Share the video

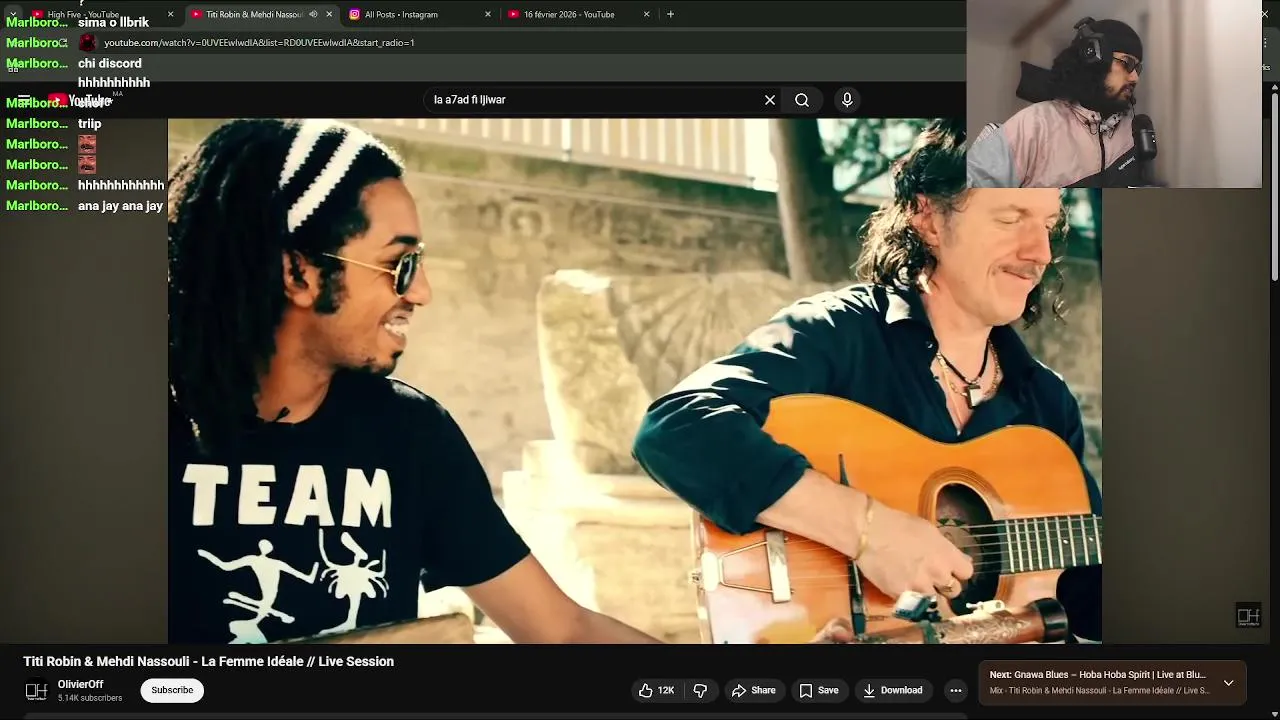coord(753,690)
